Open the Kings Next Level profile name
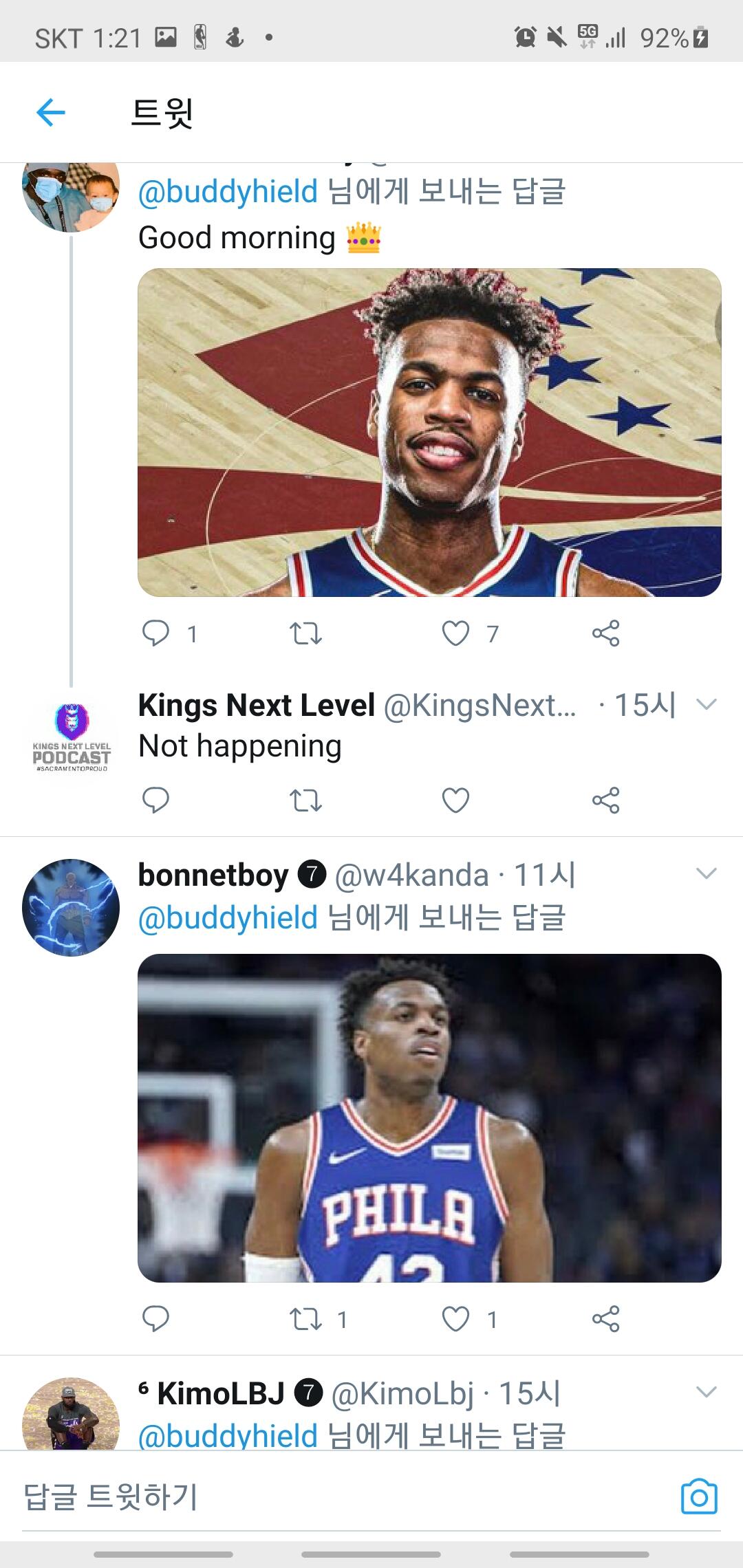The width and height of the screenshot is (743, 1568). [256, 705]
